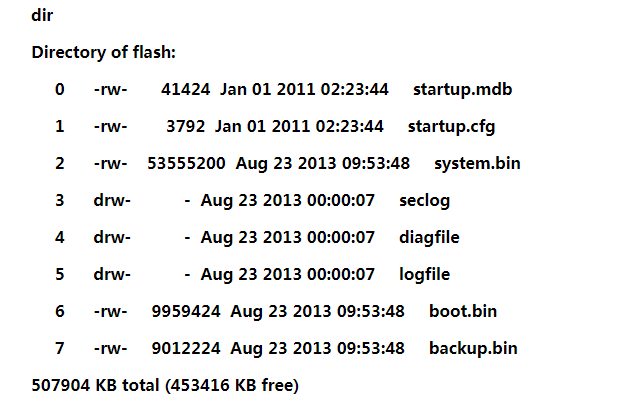
Task: Click the index number 7 entry
Action: [60, 348]
